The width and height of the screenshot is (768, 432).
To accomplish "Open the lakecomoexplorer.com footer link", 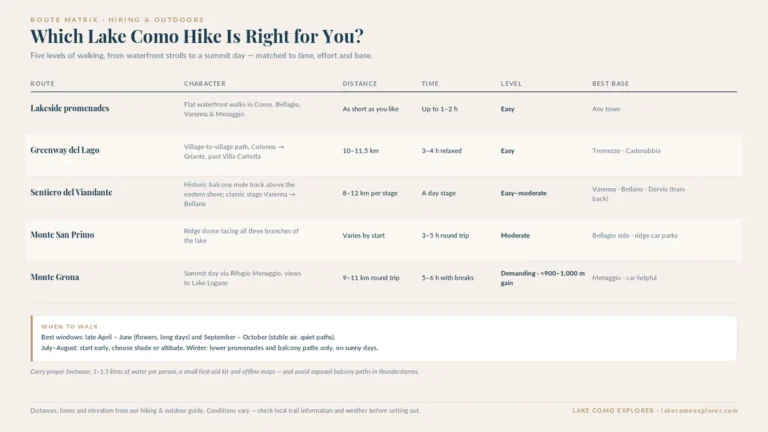I will 699,410.
